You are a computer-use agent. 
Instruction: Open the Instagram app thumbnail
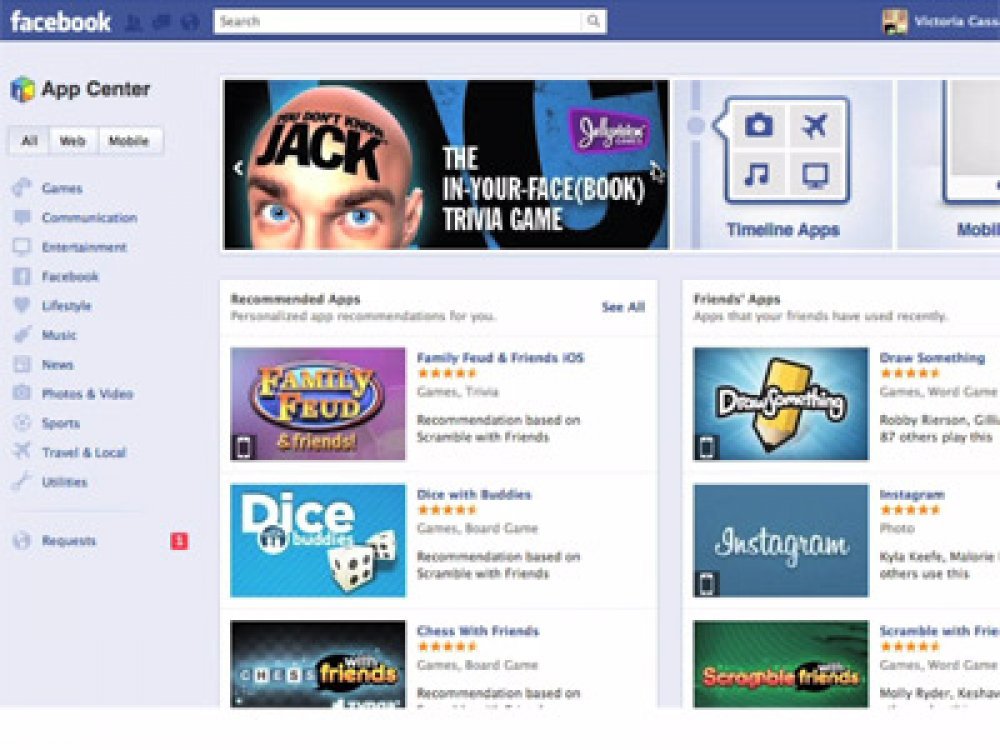(781, 541)
